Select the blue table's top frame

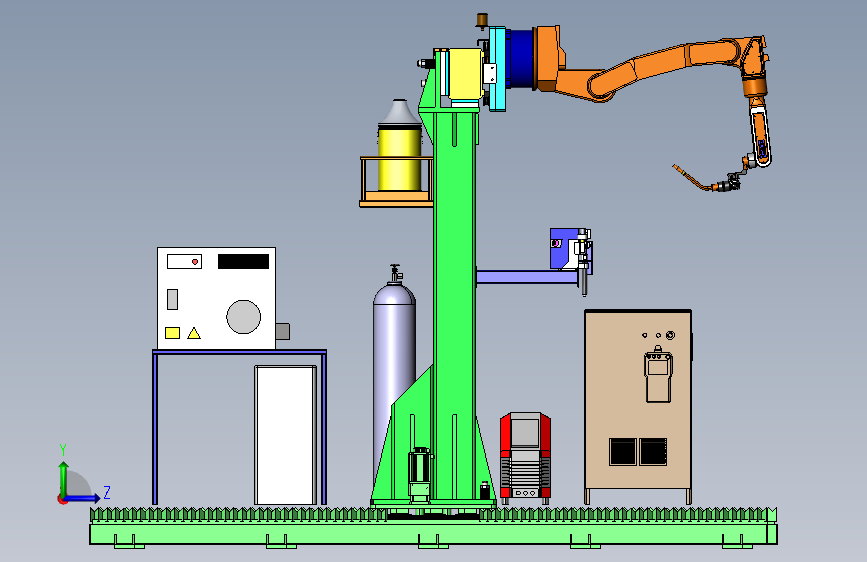coord(239,352)
